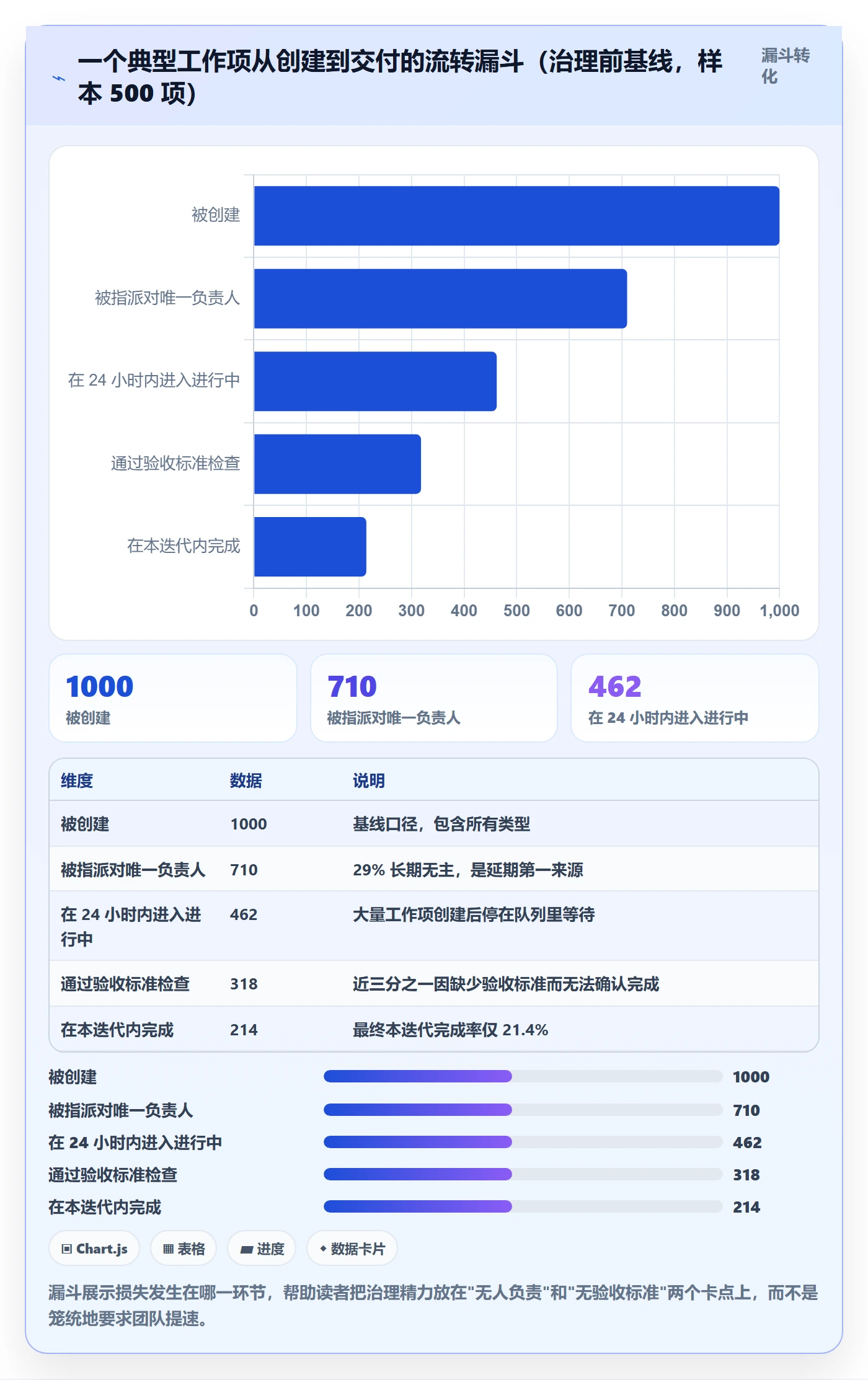This screenshot has height=1380, width=868.
Task: Click the 214 value in the table
Action: tap(244, 1030)
